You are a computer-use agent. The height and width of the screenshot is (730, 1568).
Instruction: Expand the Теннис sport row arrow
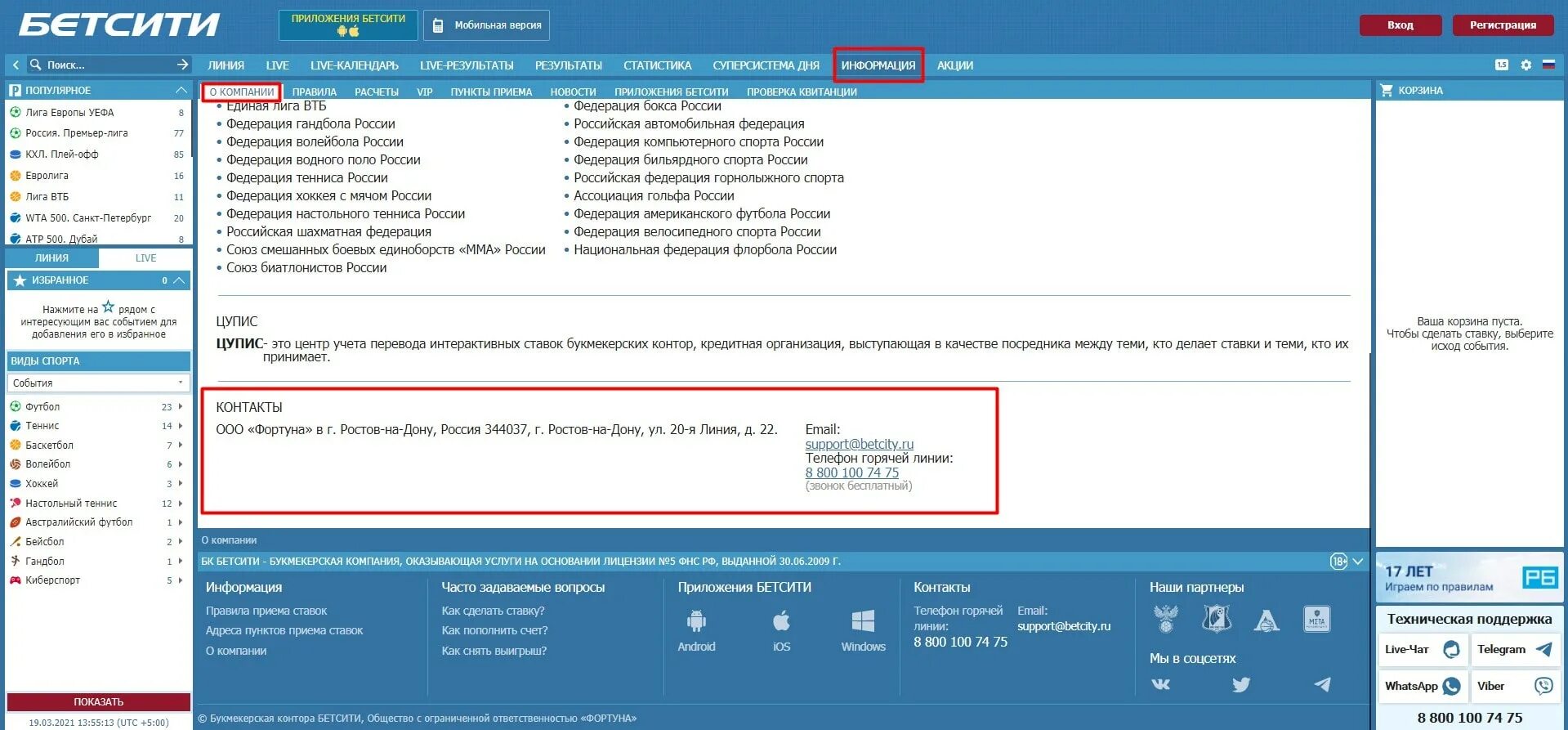pyautogui.click(x=181, y=426)
